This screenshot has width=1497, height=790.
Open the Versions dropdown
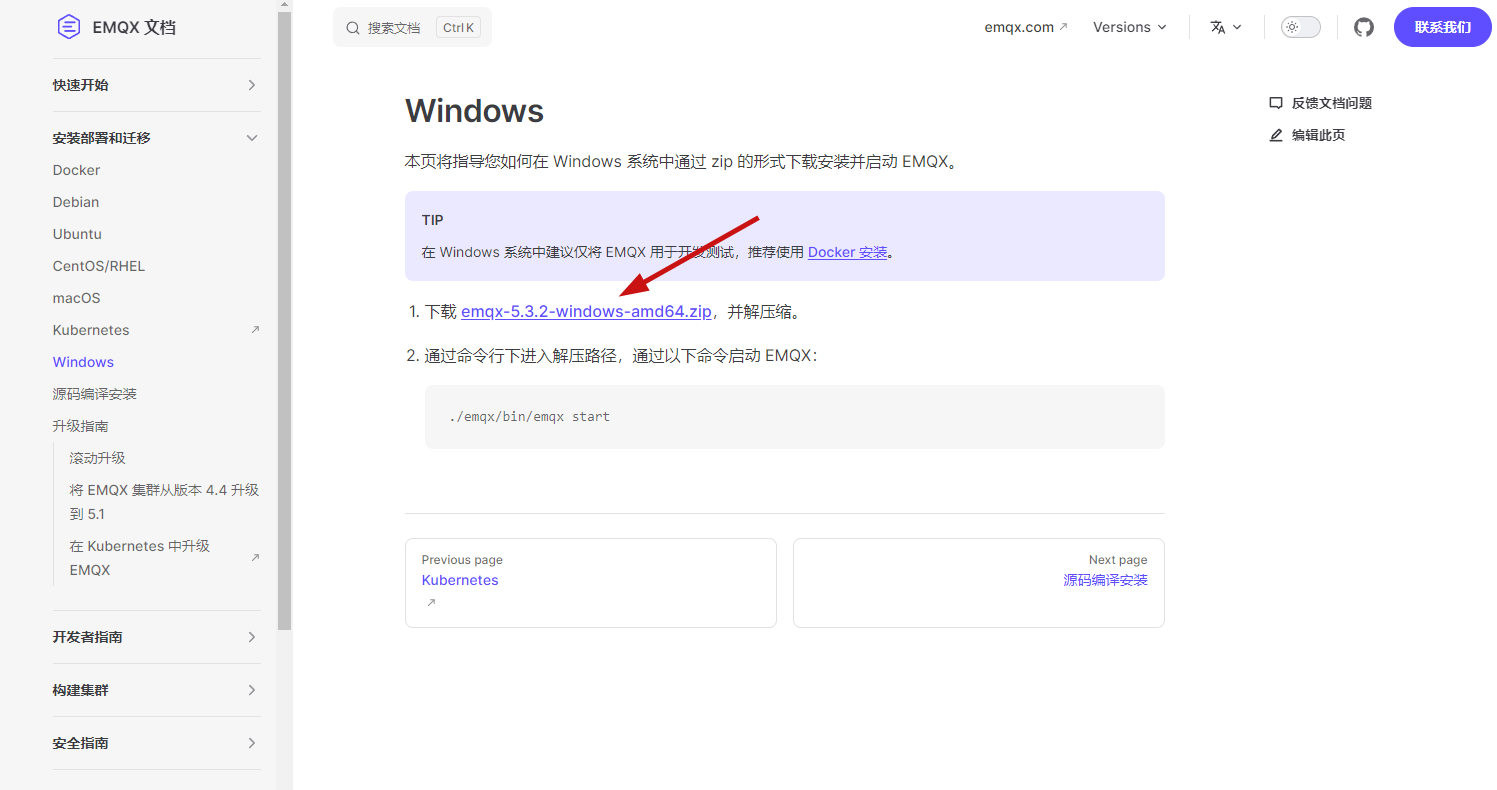tap(1130, 27)
